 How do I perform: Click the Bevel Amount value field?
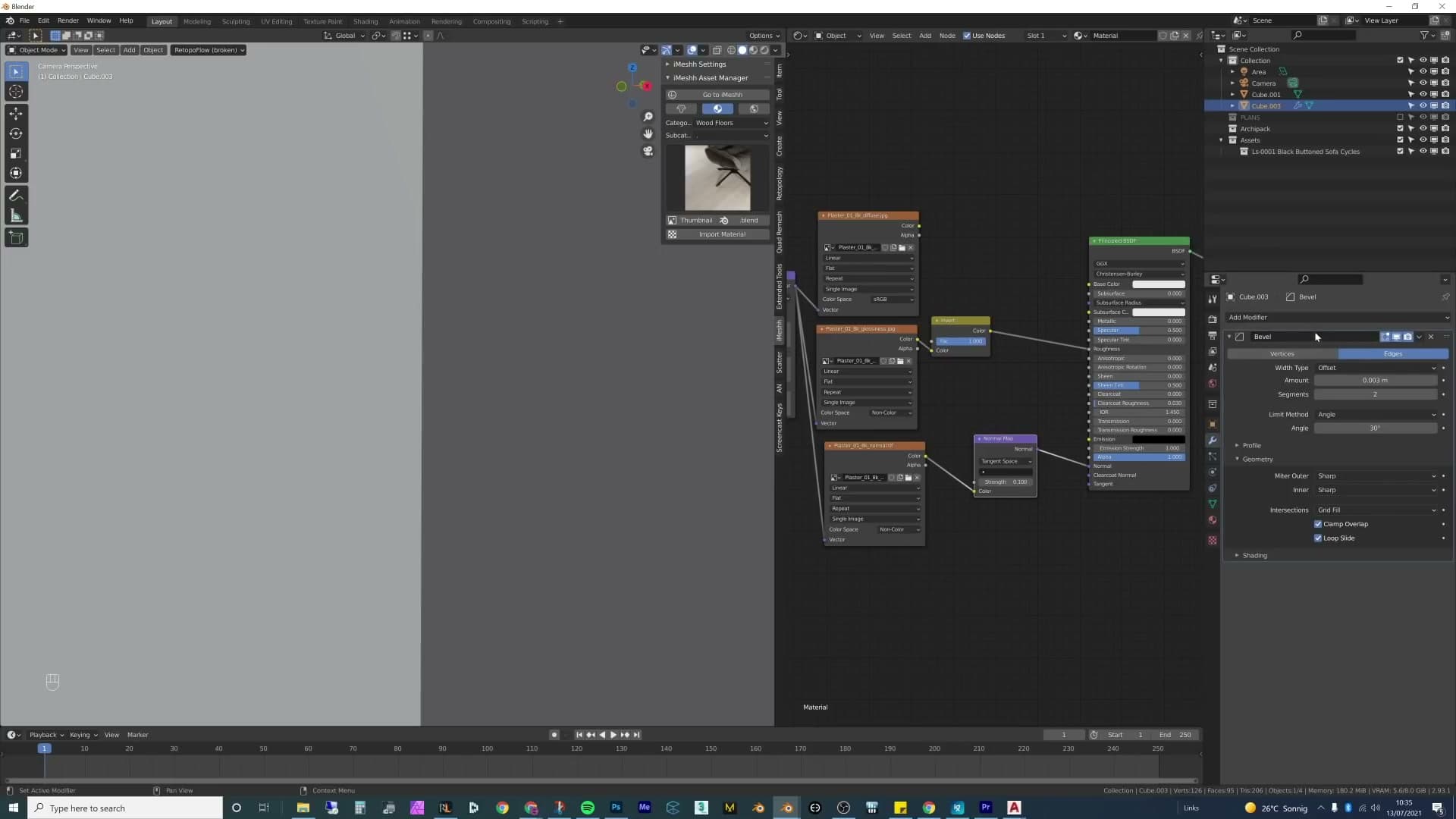[1376, 381]
